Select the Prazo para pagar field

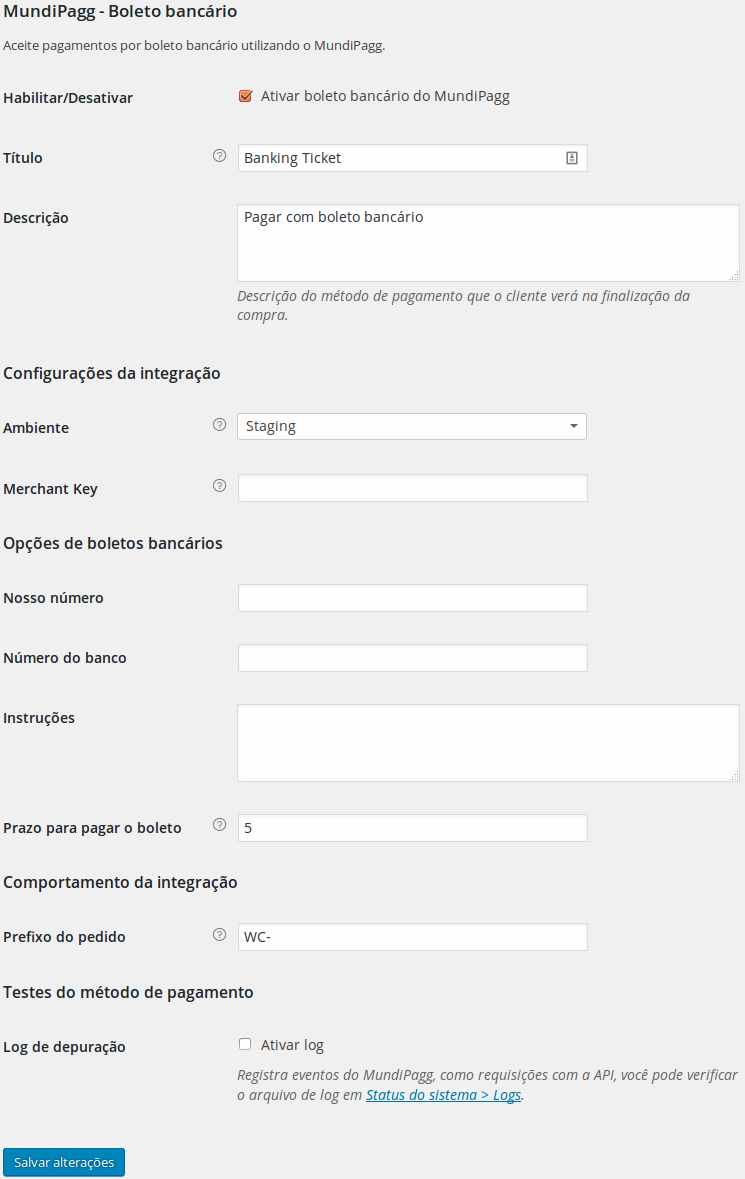[x=412, y=828]
